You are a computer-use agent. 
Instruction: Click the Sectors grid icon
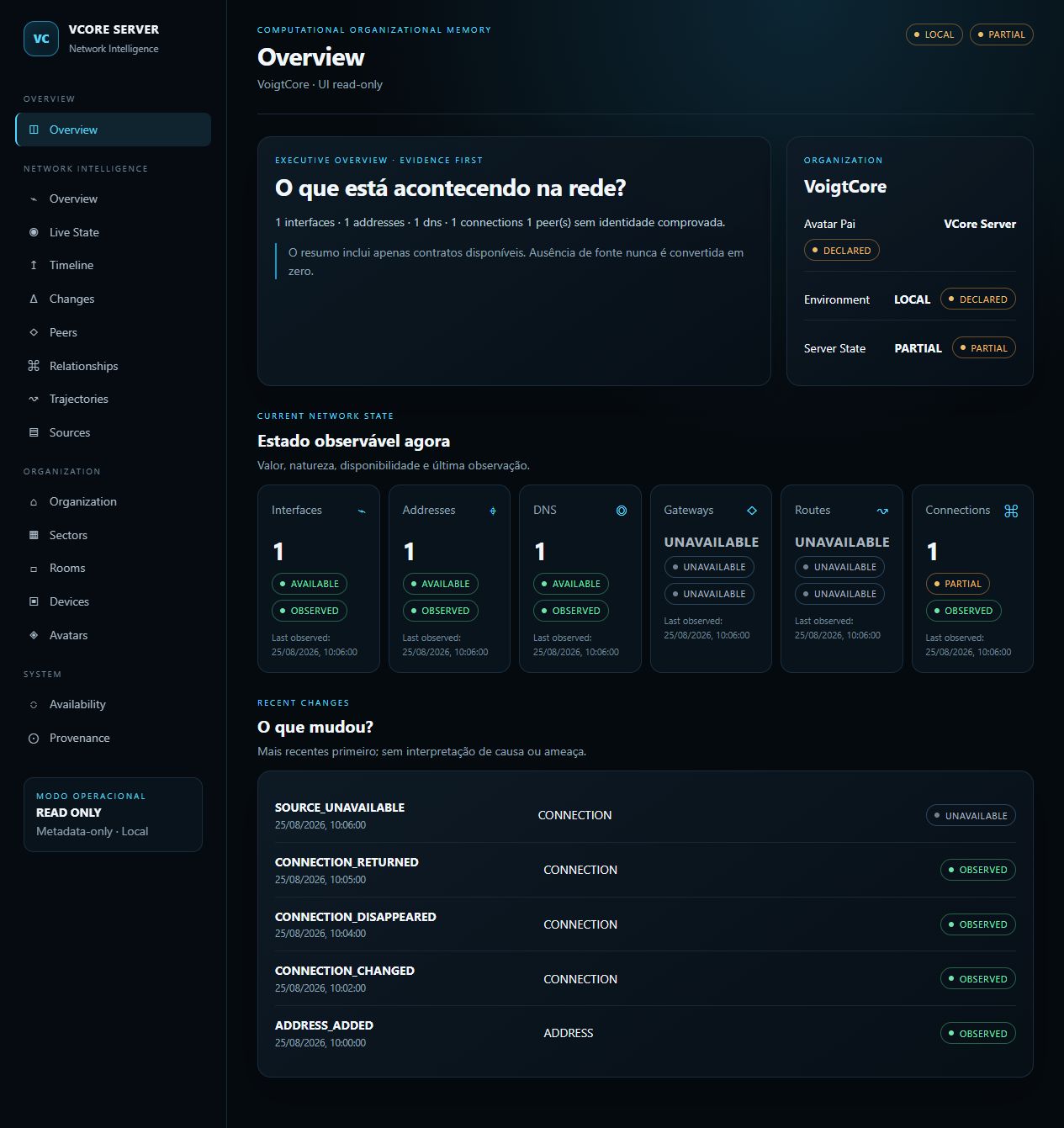(34, 535)
